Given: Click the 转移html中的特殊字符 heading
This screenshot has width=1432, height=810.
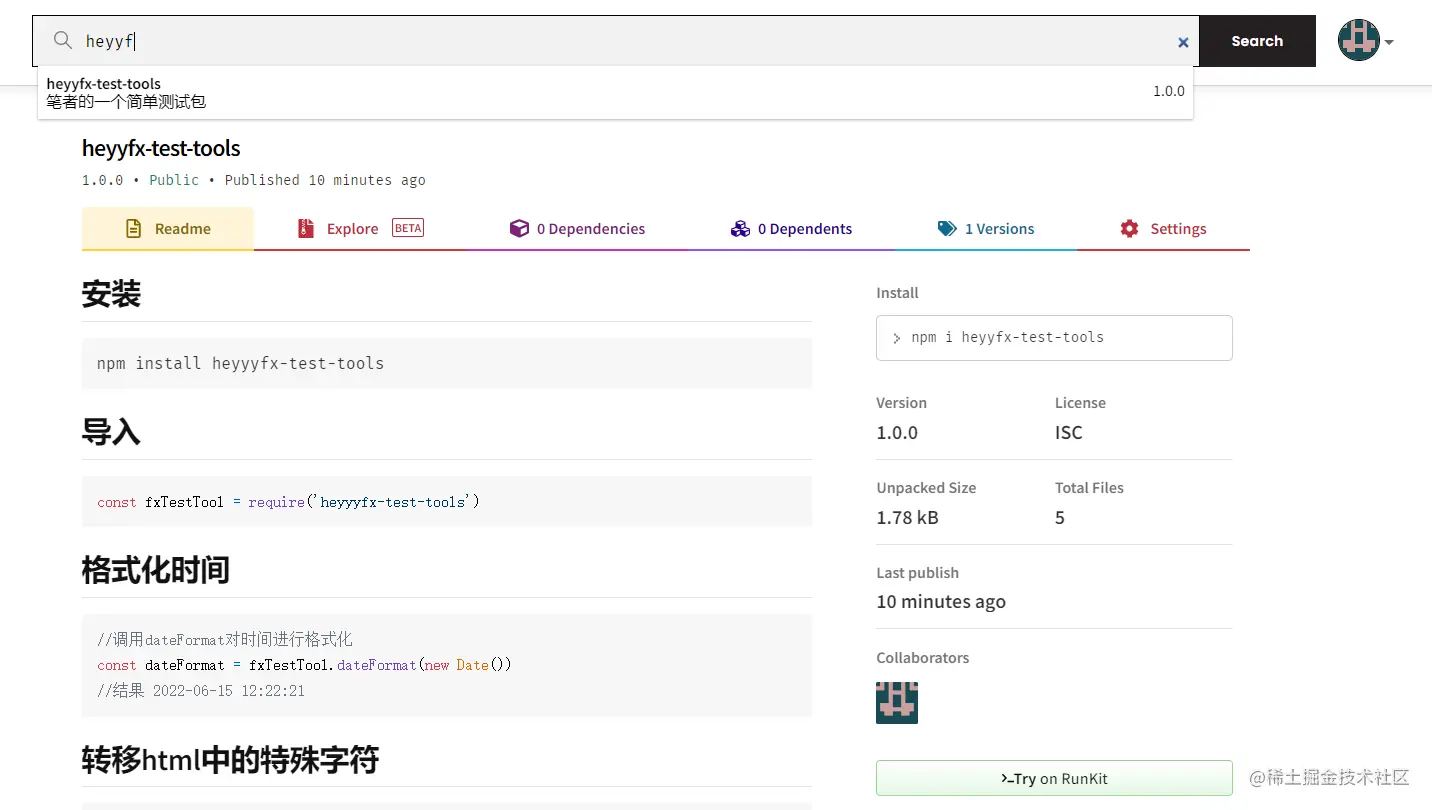Looking at the screenshot, I should (230, 761).
